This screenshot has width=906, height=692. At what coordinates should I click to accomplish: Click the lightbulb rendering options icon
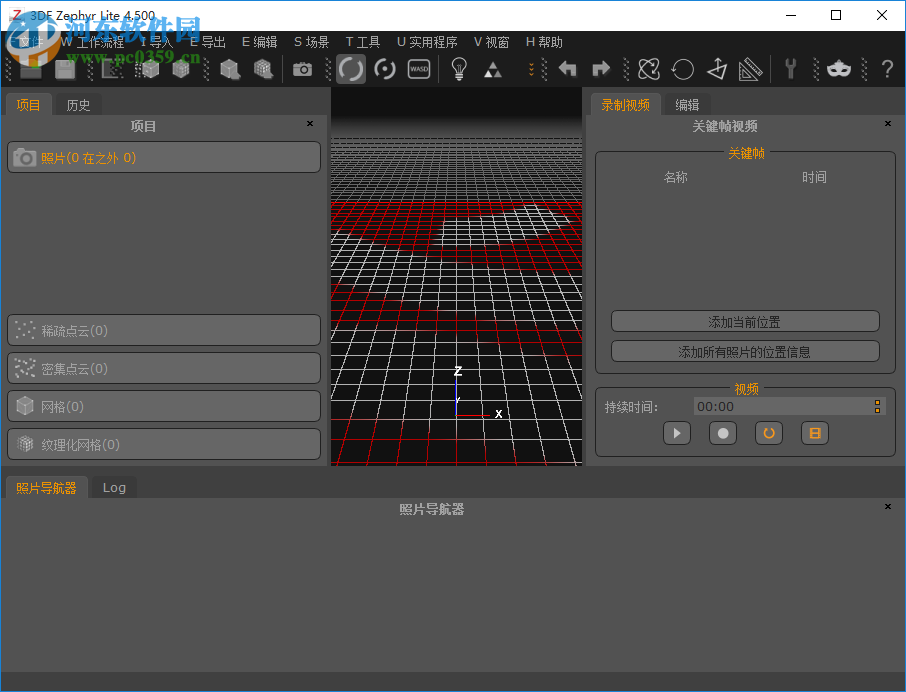tap(458, 69)
